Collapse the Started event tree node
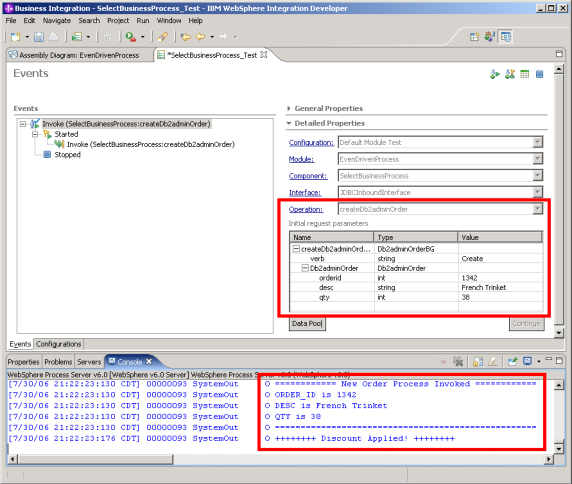The width and height of the screenshot is (572, 484). tap(35, 134)
